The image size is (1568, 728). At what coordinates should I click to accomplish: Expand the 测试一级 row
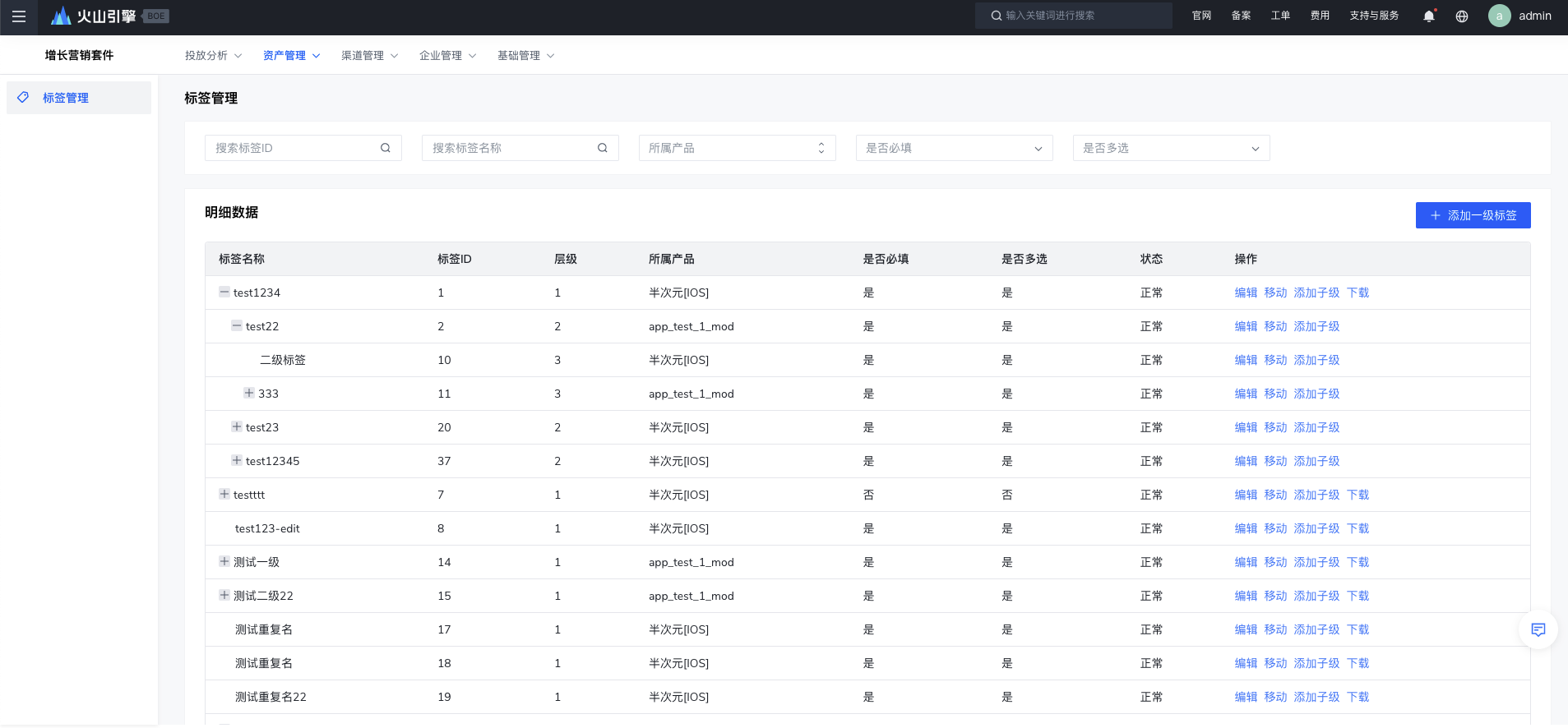(x=224, y=561)
